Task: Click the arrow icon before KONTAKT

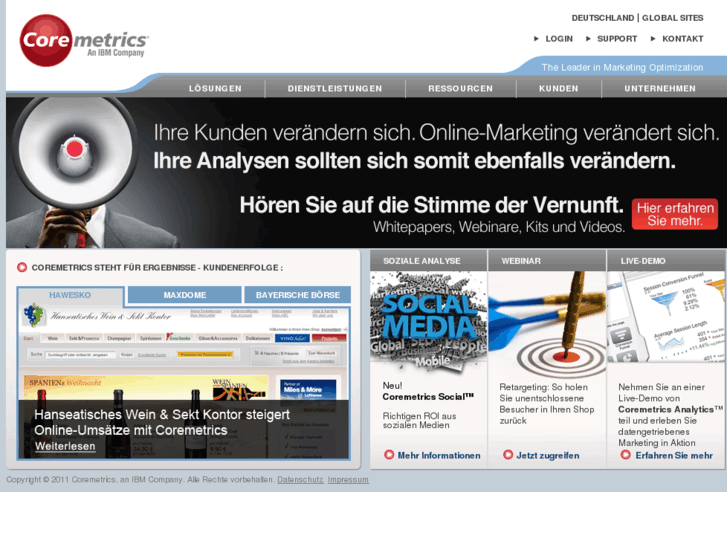Action: coord(653,39)
